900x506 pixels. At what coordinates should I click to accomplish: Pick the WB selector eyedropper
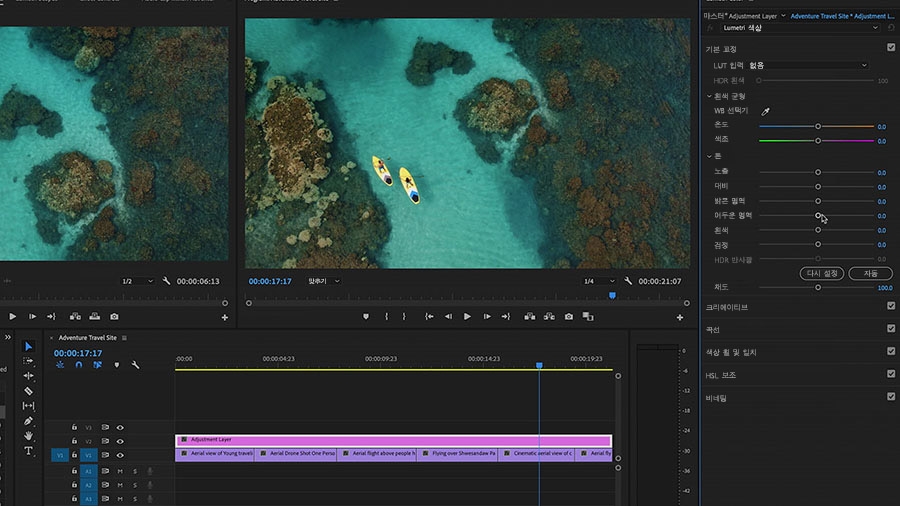pos(766,111)
